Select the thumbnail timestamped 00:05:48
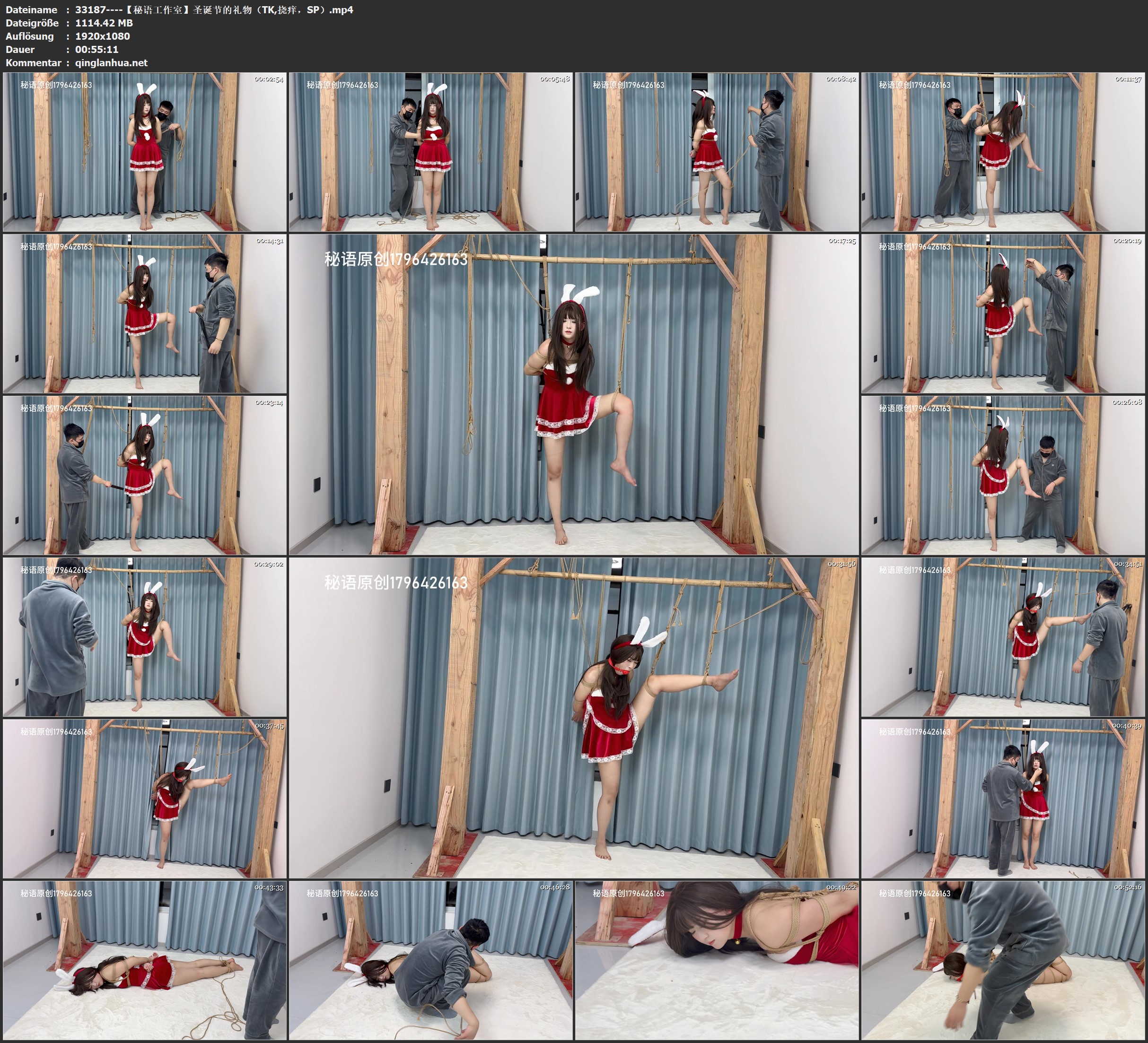Screen dimensions: 1148x1043 tap(430, 152)
